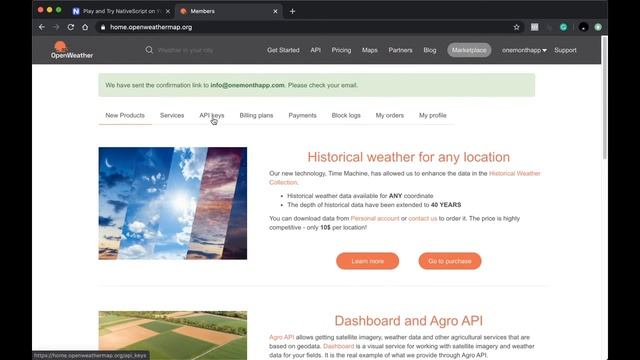
Task: Expand the onemonthapp account dropdown
Action: click(x=524, y=50)
